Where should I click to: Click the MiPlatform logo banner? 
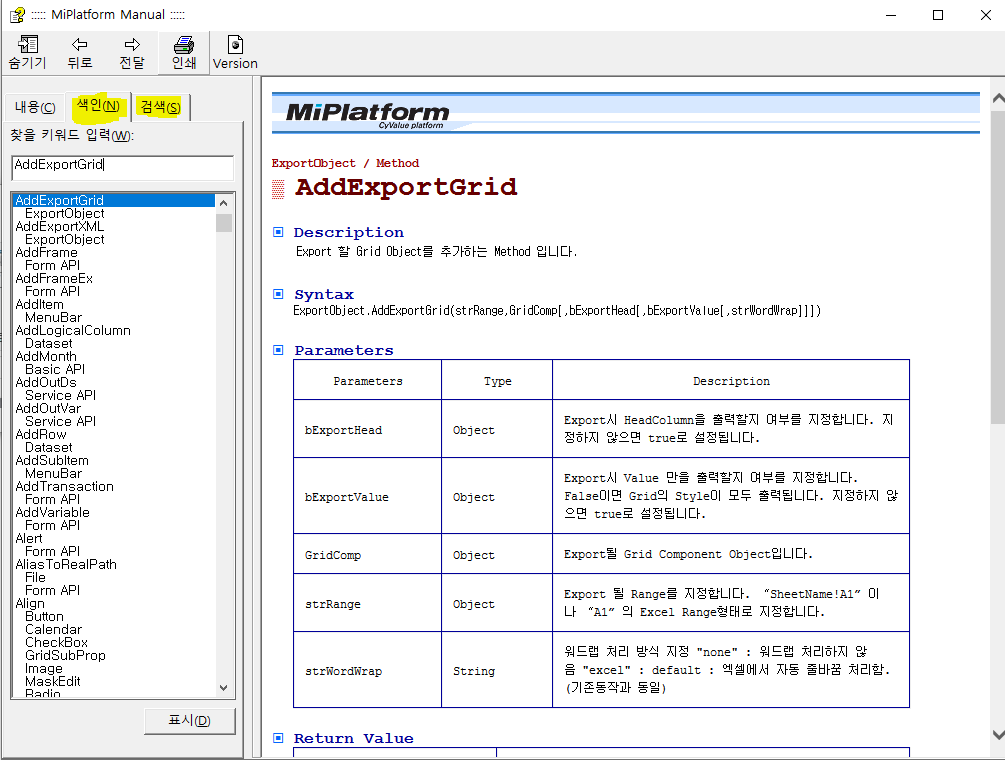pos(626,113)
